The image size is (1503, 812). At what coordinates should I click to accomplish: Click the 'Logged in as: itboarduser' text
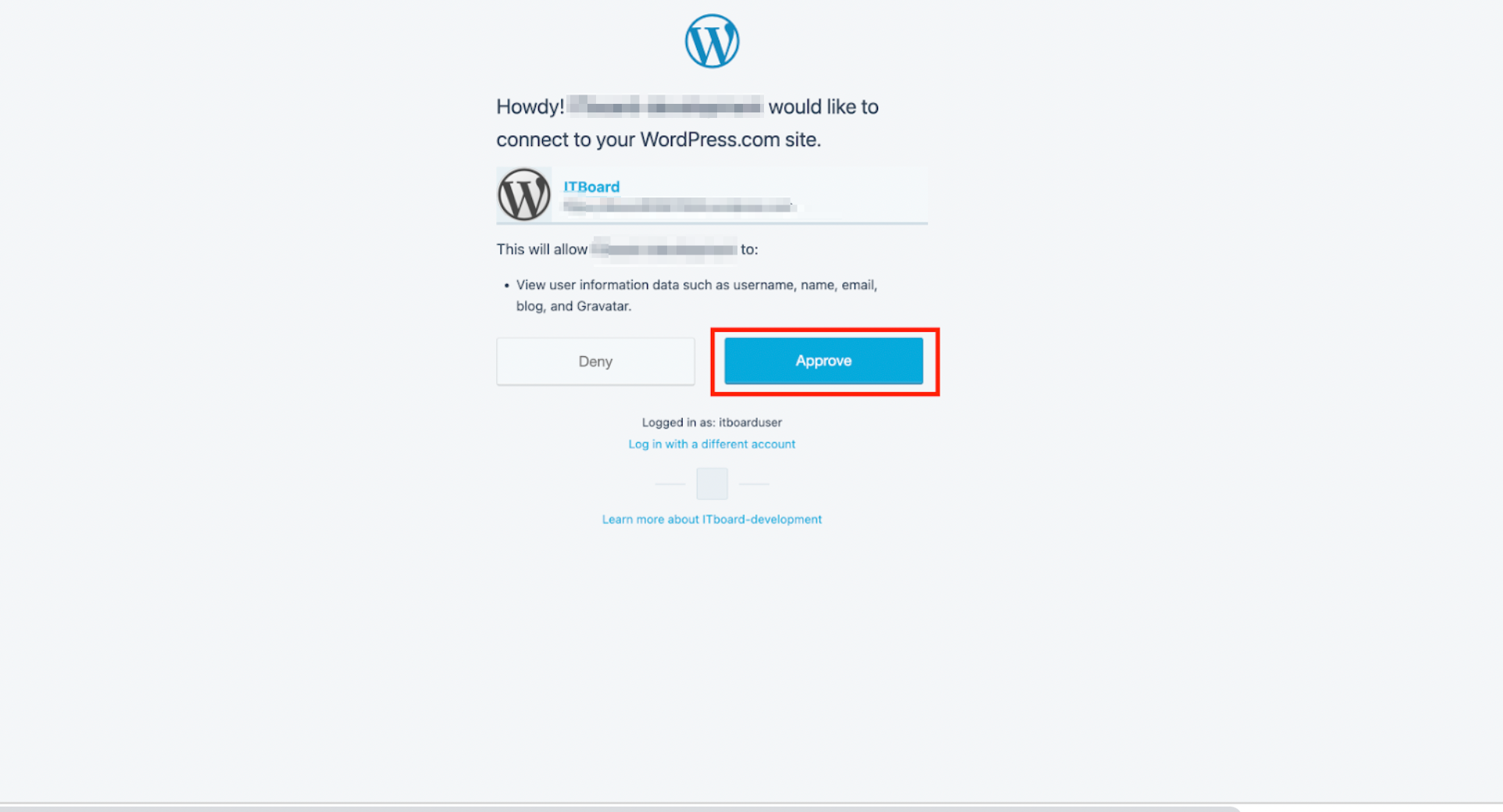click(712, 422)
